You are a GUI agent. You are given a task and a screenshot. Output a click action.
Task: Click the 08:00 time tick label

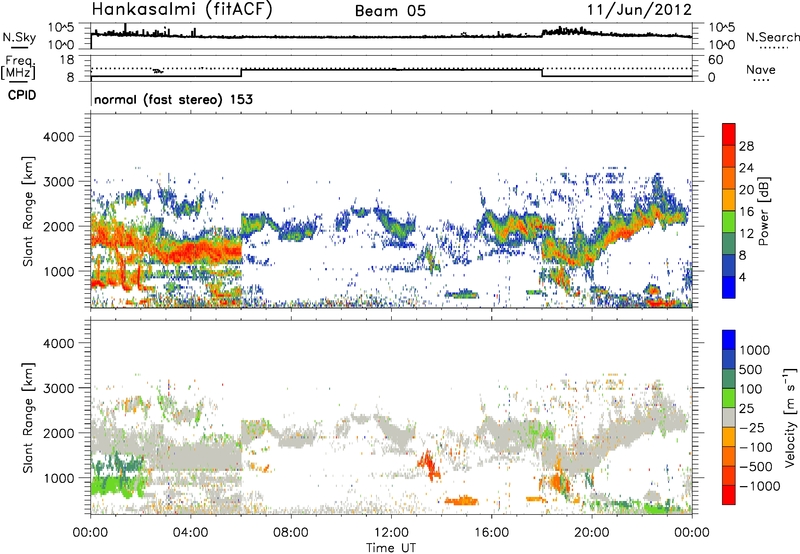click(291, 533)
